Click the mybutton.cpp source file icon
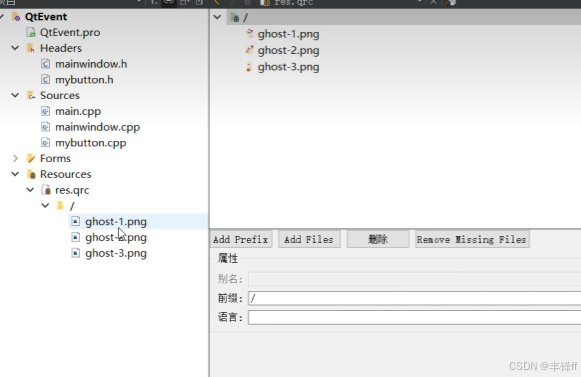The height and width of the screenshot is (377, 581). [x=46, y=143]
